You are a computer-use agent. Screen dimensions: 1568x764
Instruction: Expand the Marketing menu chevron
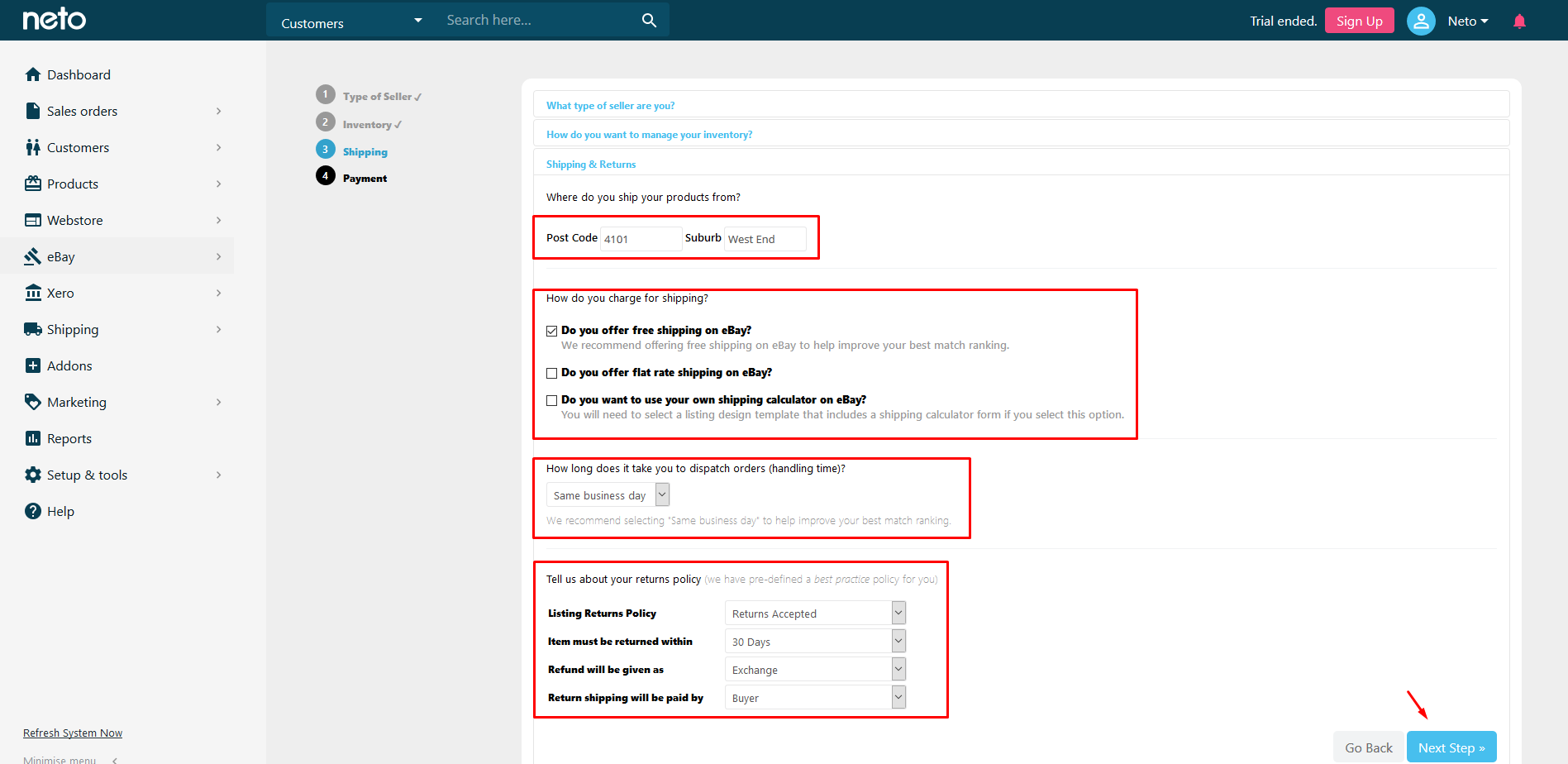click(x=218, y=402)
